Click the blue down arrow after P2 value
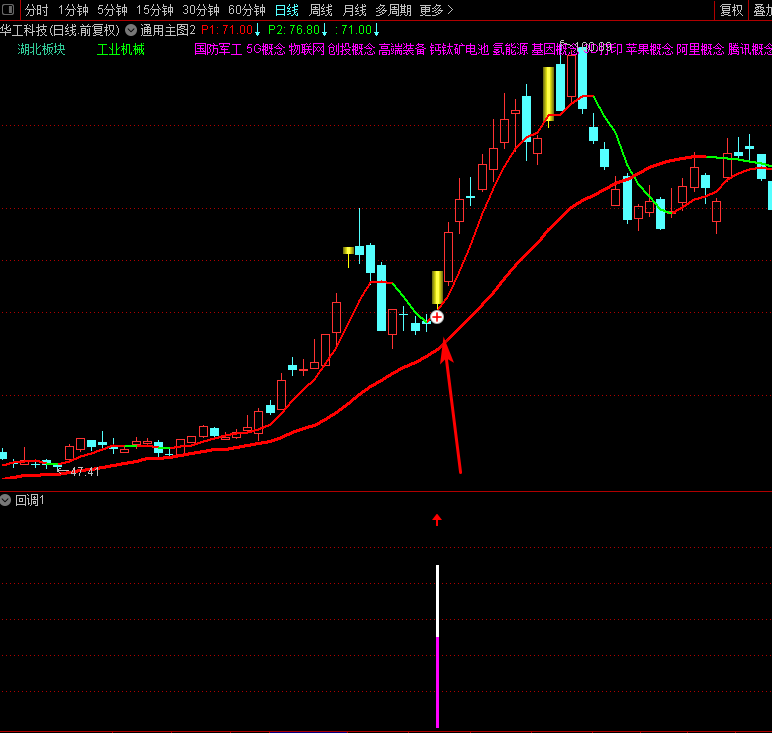The image size is (772, 733). tap(324, 31)
